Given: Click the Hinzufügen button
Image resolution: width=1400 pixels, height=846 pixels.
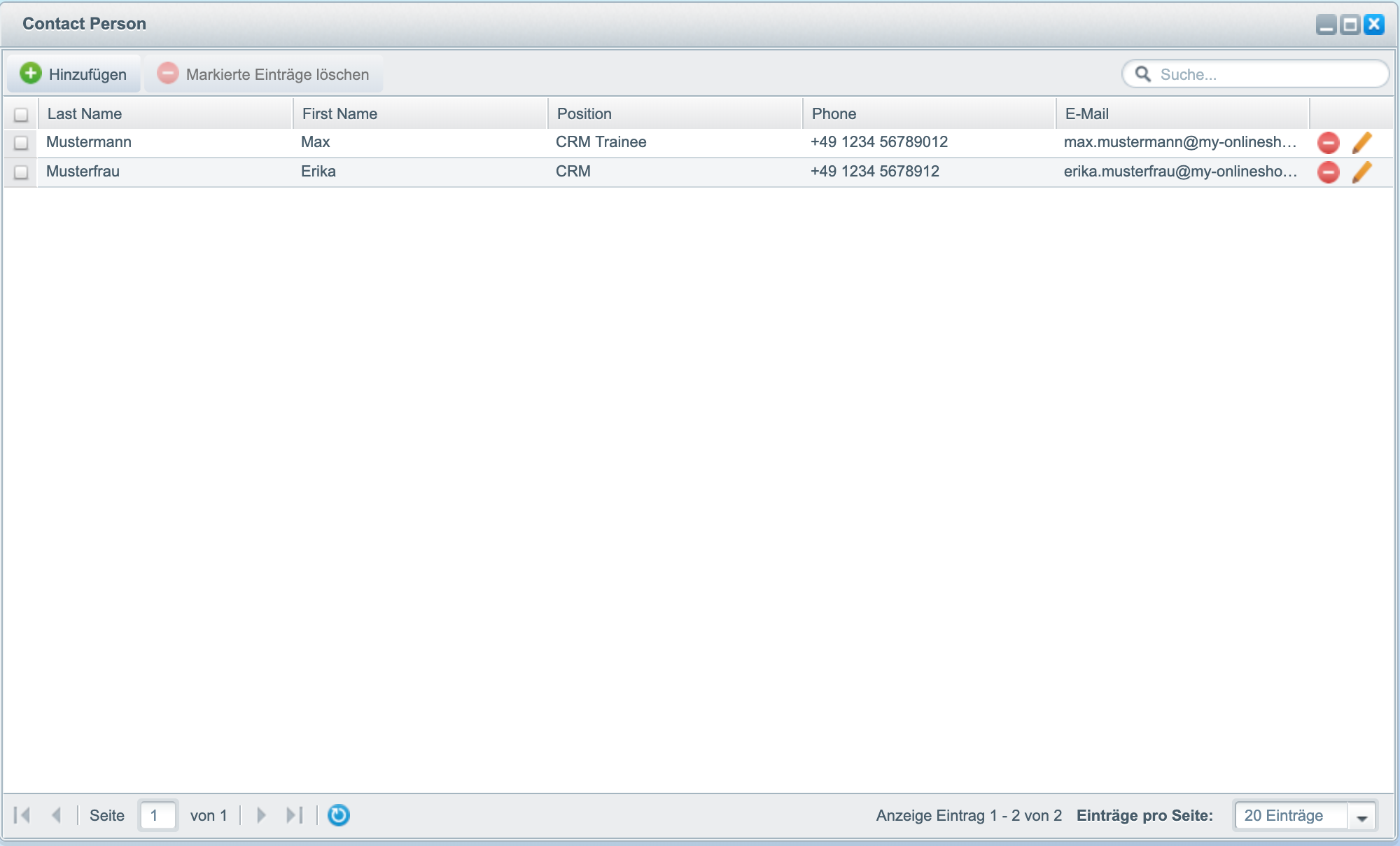Looking at the screenshot, I should coord(74,74).
